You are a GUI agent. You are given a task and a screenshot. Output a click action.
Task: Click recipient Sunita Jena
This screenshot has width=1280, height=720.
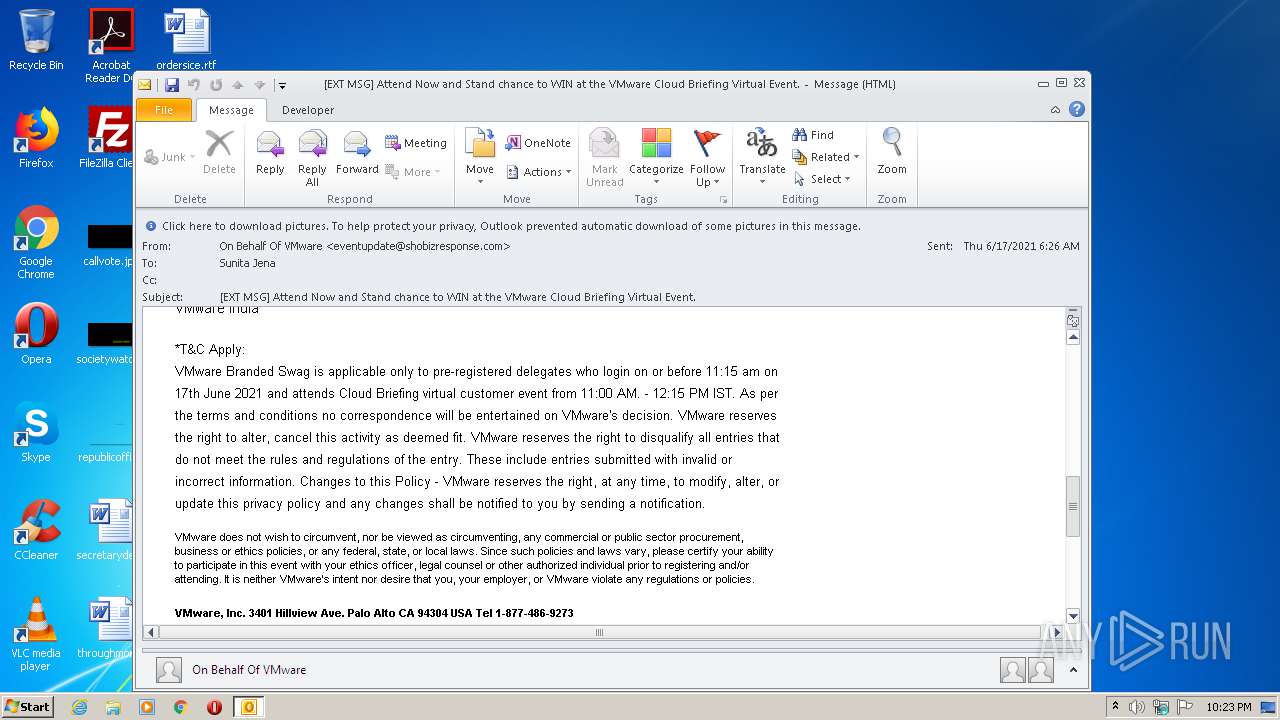(x=247, y=263)
